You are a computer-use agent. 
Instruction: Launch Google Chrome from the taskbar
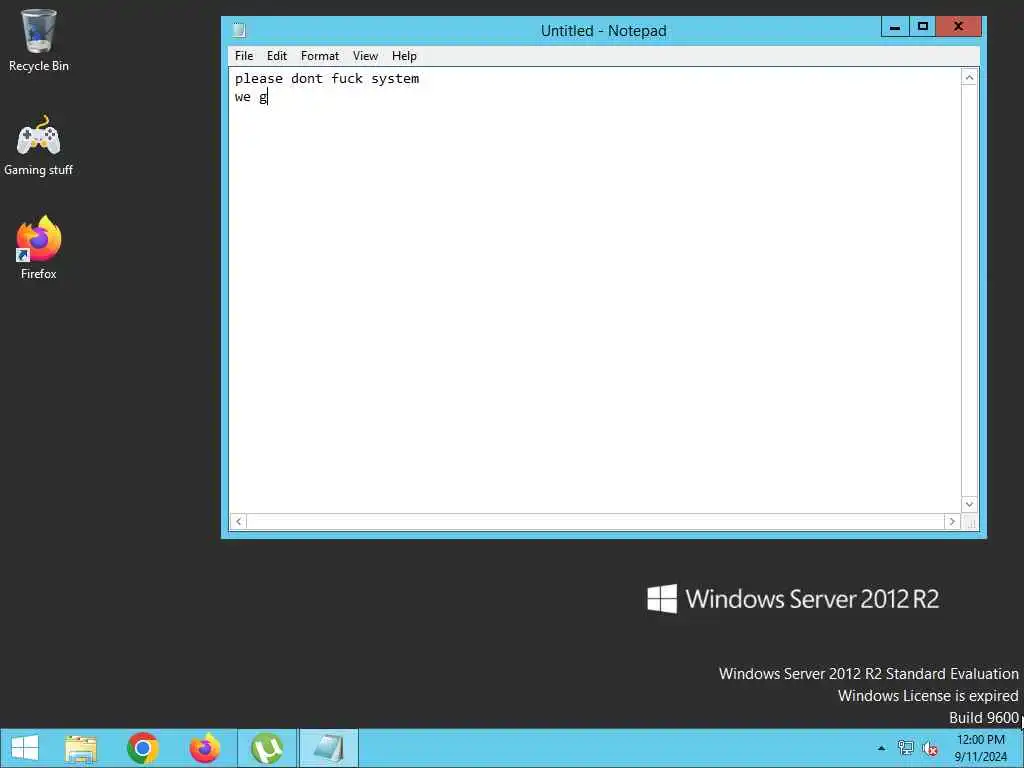(x=143, y=748)
